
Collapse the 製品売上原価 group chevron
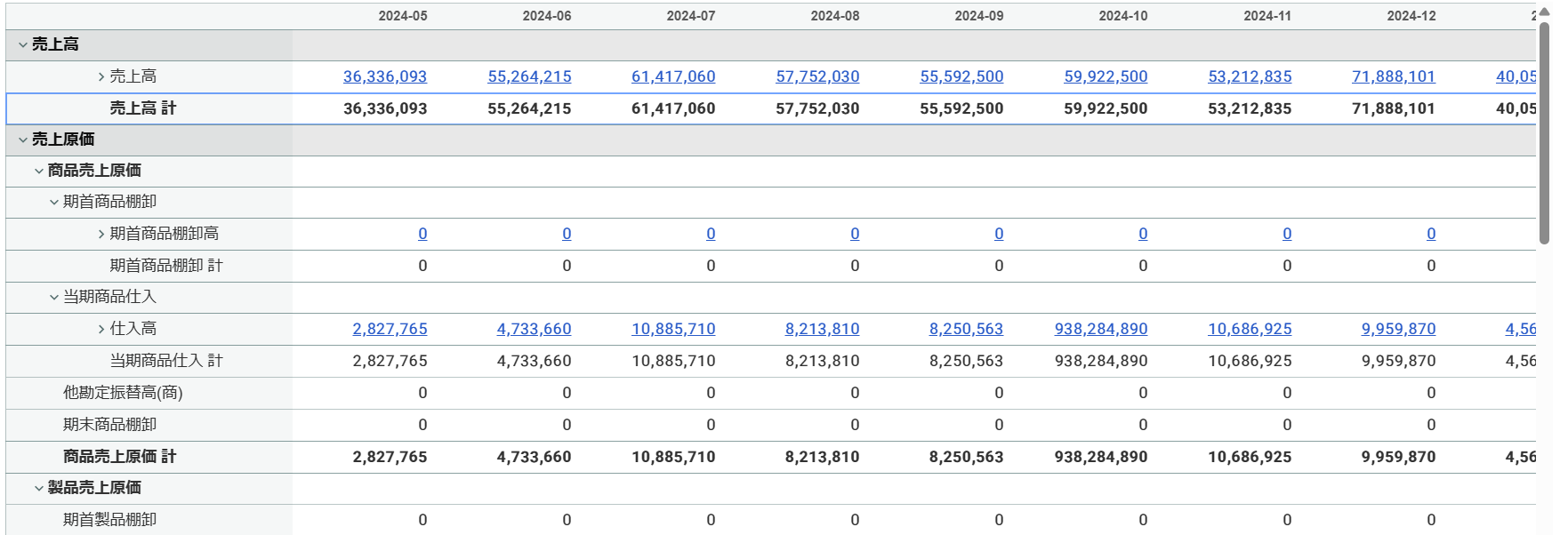click(x=39, y=488)
